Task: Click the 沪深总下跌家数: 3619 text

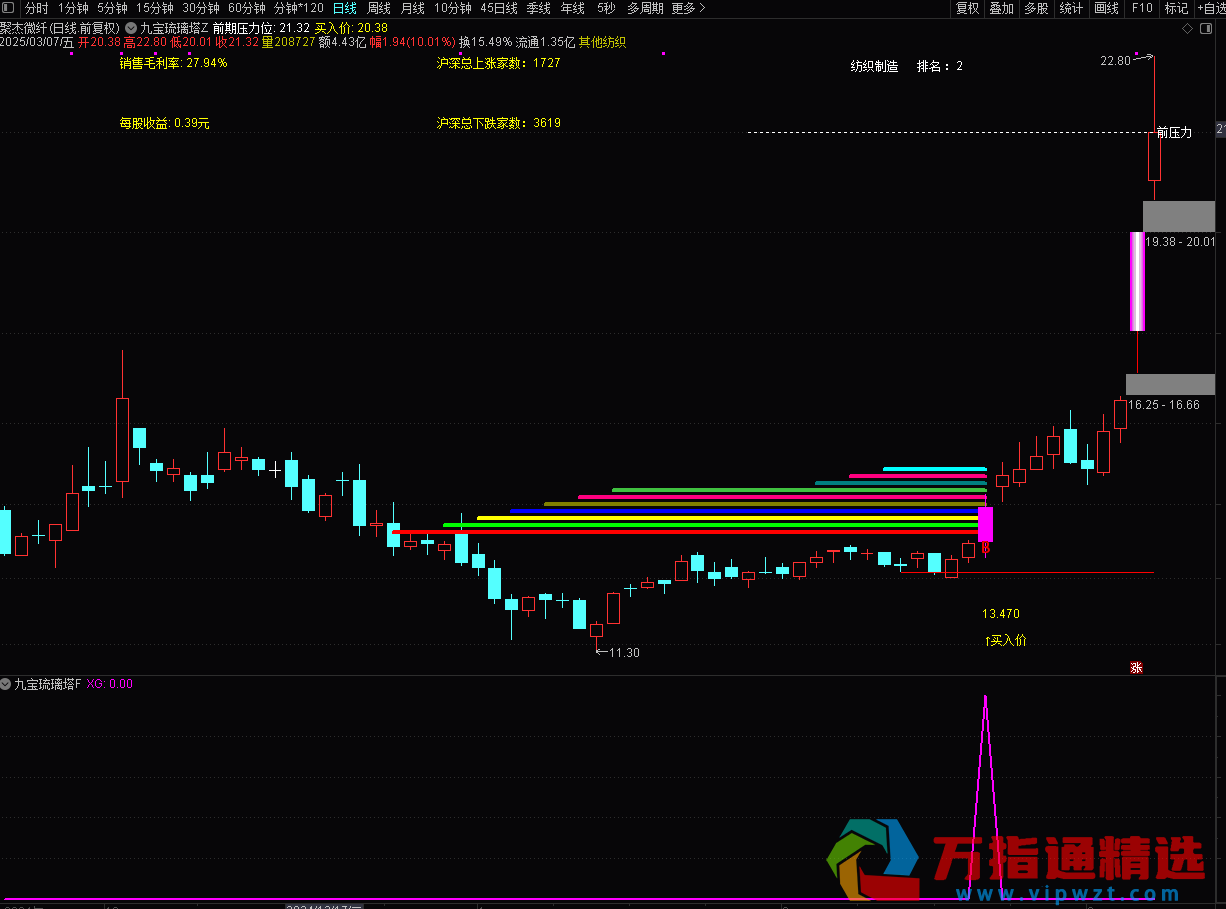Action: click(x=498, y=124)
